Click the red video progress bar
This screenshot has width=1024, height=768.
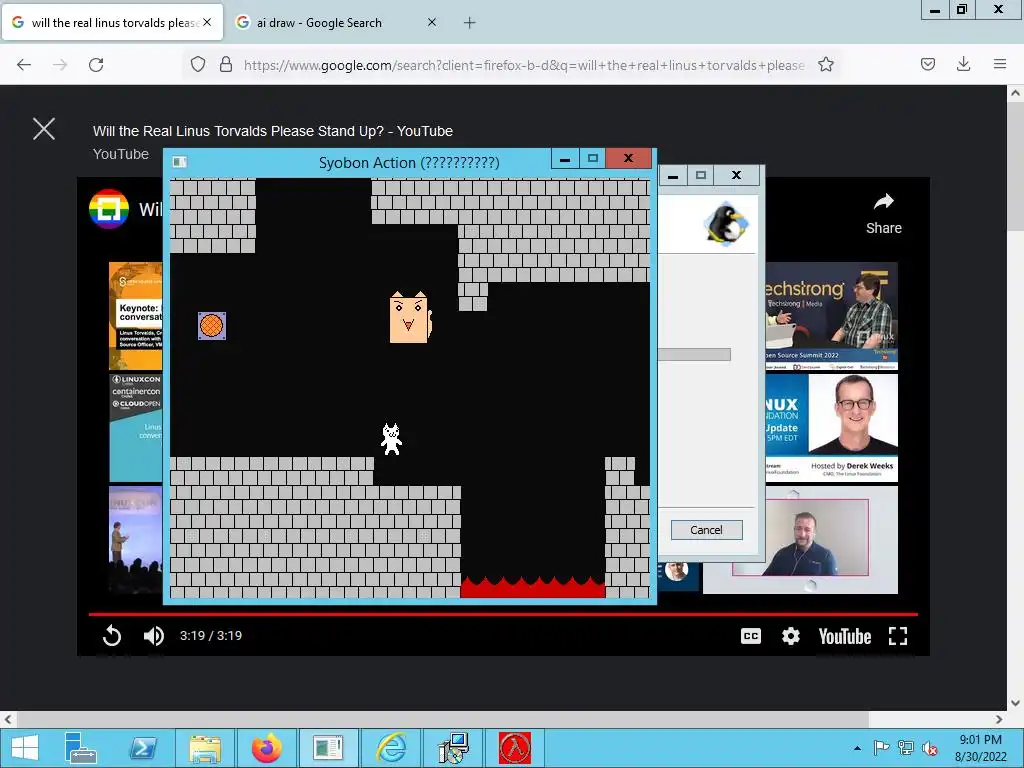pyautogui.click(x=503, y=614)
